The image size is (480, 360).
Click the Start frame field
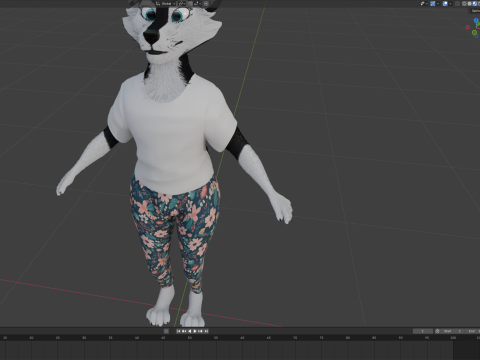452,331
